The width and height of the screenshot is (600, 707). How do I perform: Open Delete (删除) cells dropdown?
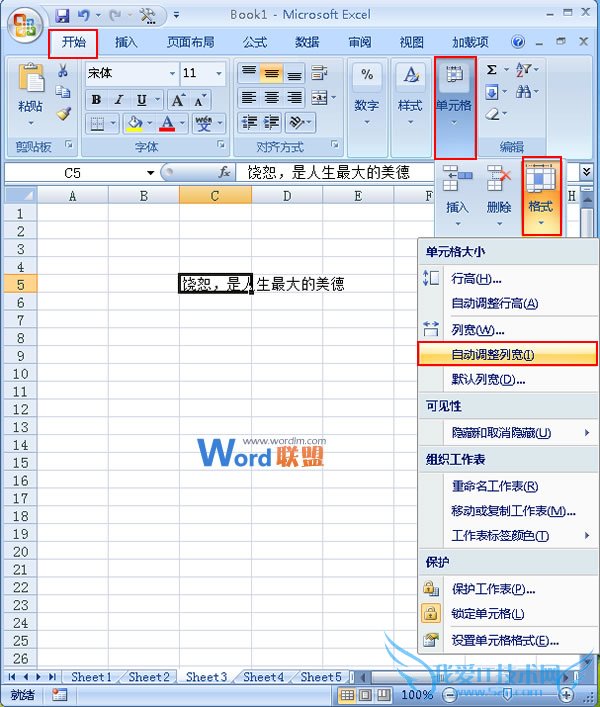[499, 195]
